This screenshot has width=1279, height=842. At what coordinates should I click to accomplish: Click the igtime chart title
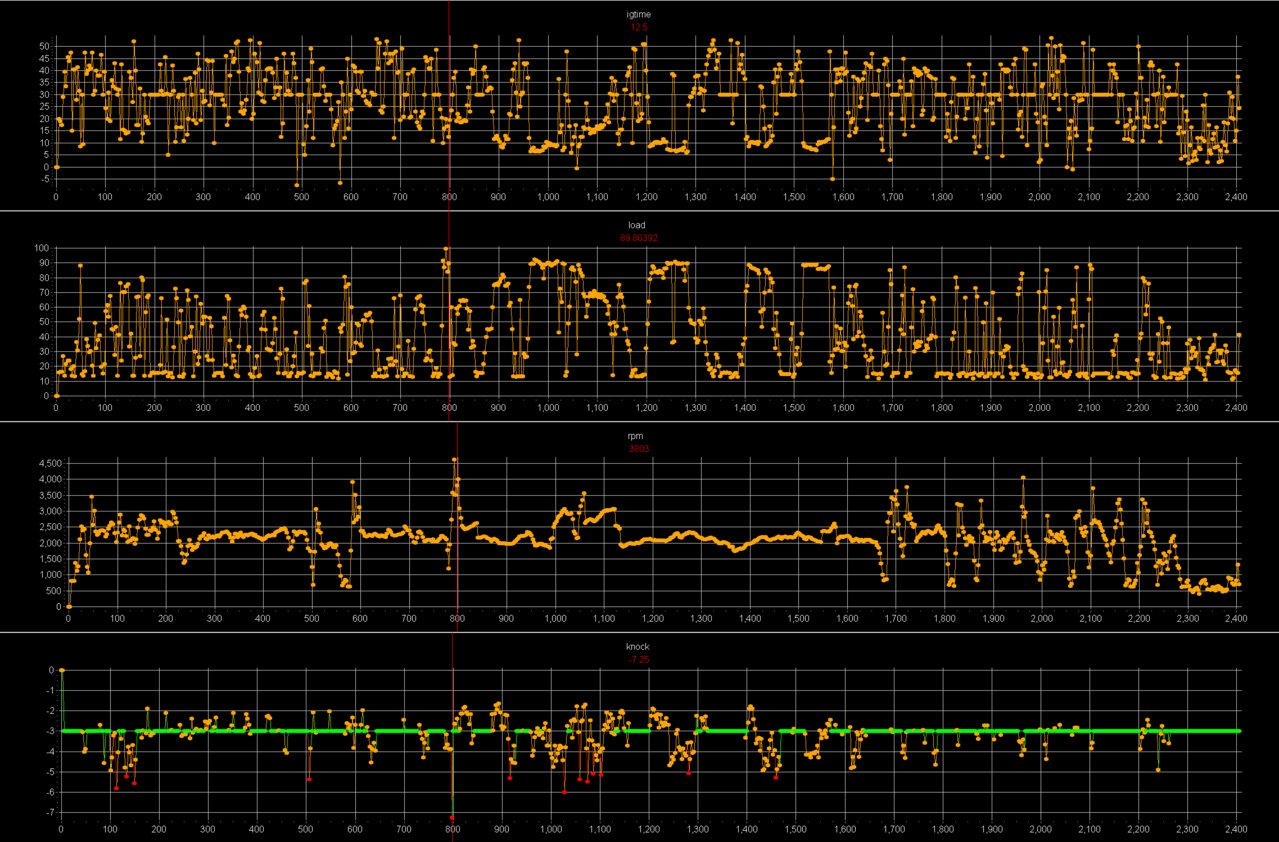tap(639, 16)
